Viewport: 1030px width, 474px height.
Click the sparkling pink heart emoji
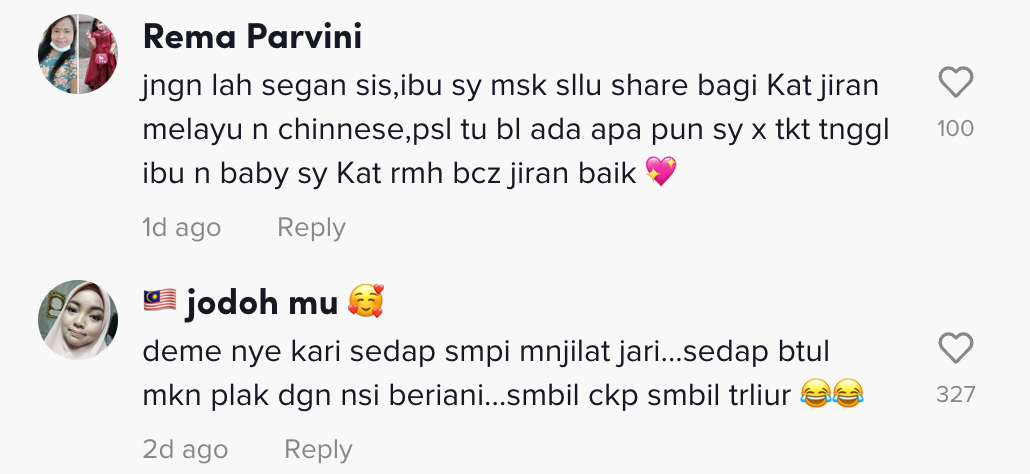coord(661,172)
